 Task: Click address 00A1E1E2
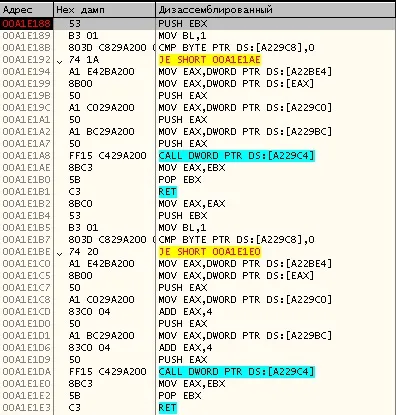[x=26, y=396]
